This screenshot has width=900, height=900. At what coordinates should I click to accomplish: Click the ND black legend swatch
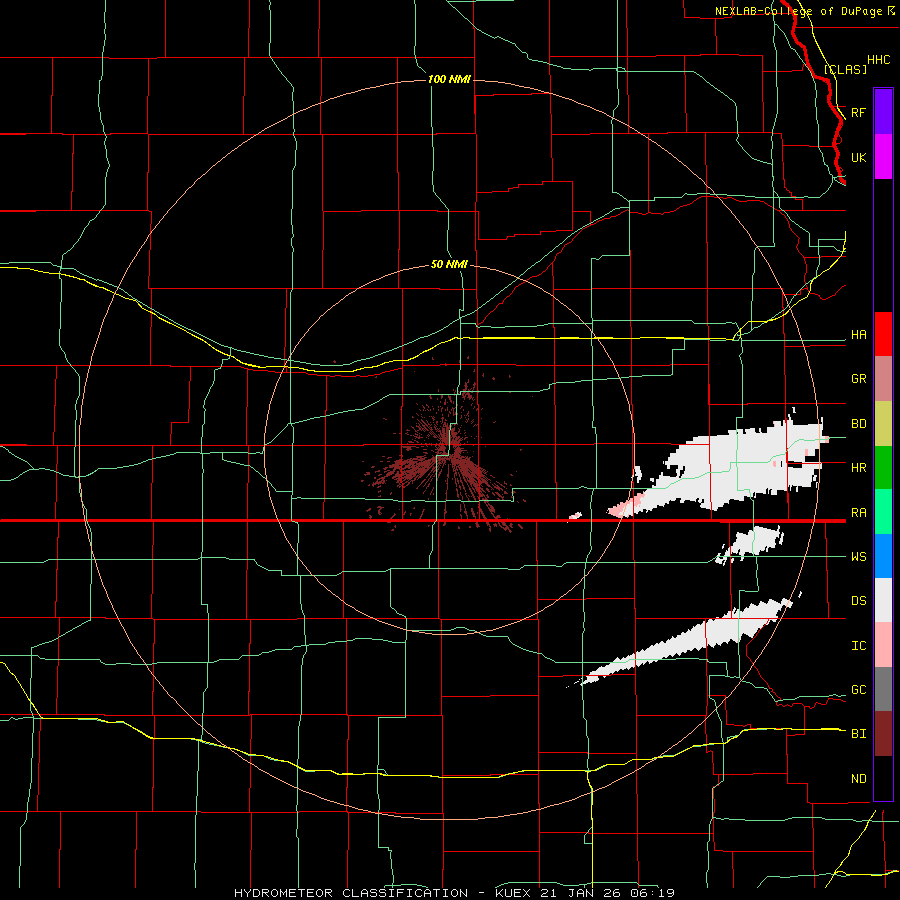883,778
